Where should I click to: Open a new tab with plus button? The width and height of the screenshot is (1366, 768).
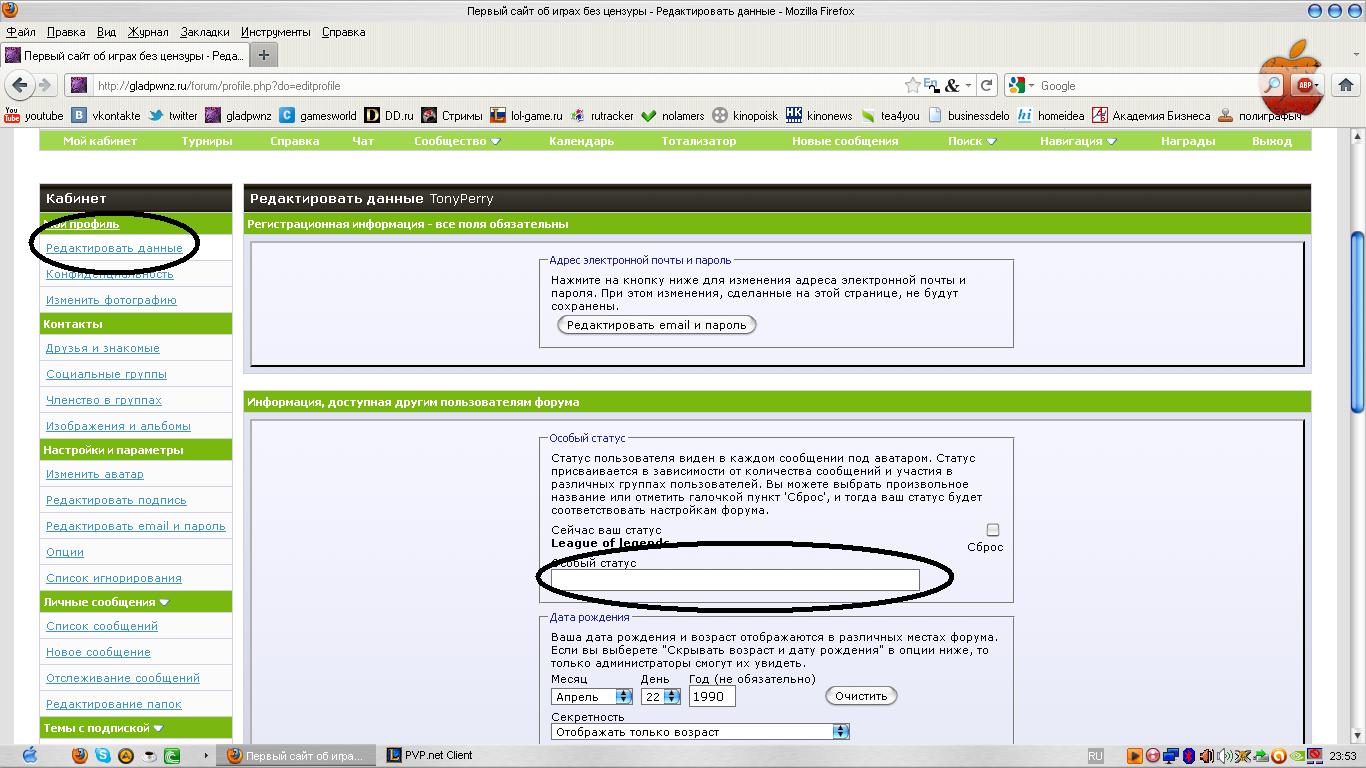[263, 55]
